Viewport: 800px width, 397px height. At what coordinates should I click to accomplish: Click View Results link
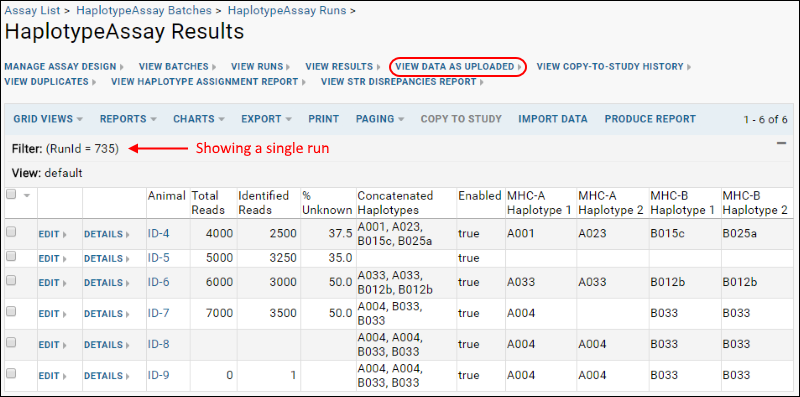[x=342, y=67]
